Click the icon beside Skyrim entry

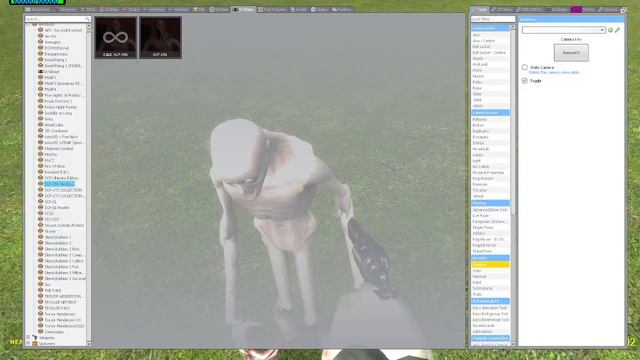(40, 231)
